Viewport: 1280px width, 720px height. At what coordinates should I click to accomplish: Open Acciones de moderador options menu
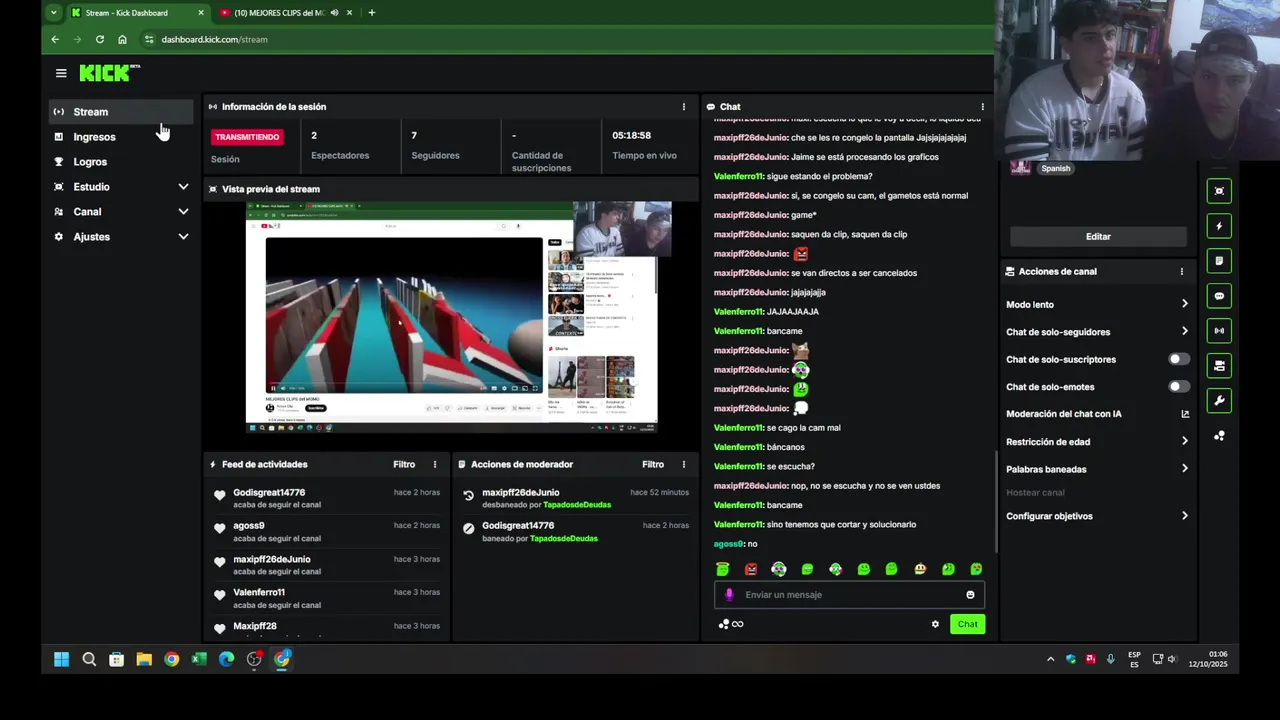pos(684,464)
